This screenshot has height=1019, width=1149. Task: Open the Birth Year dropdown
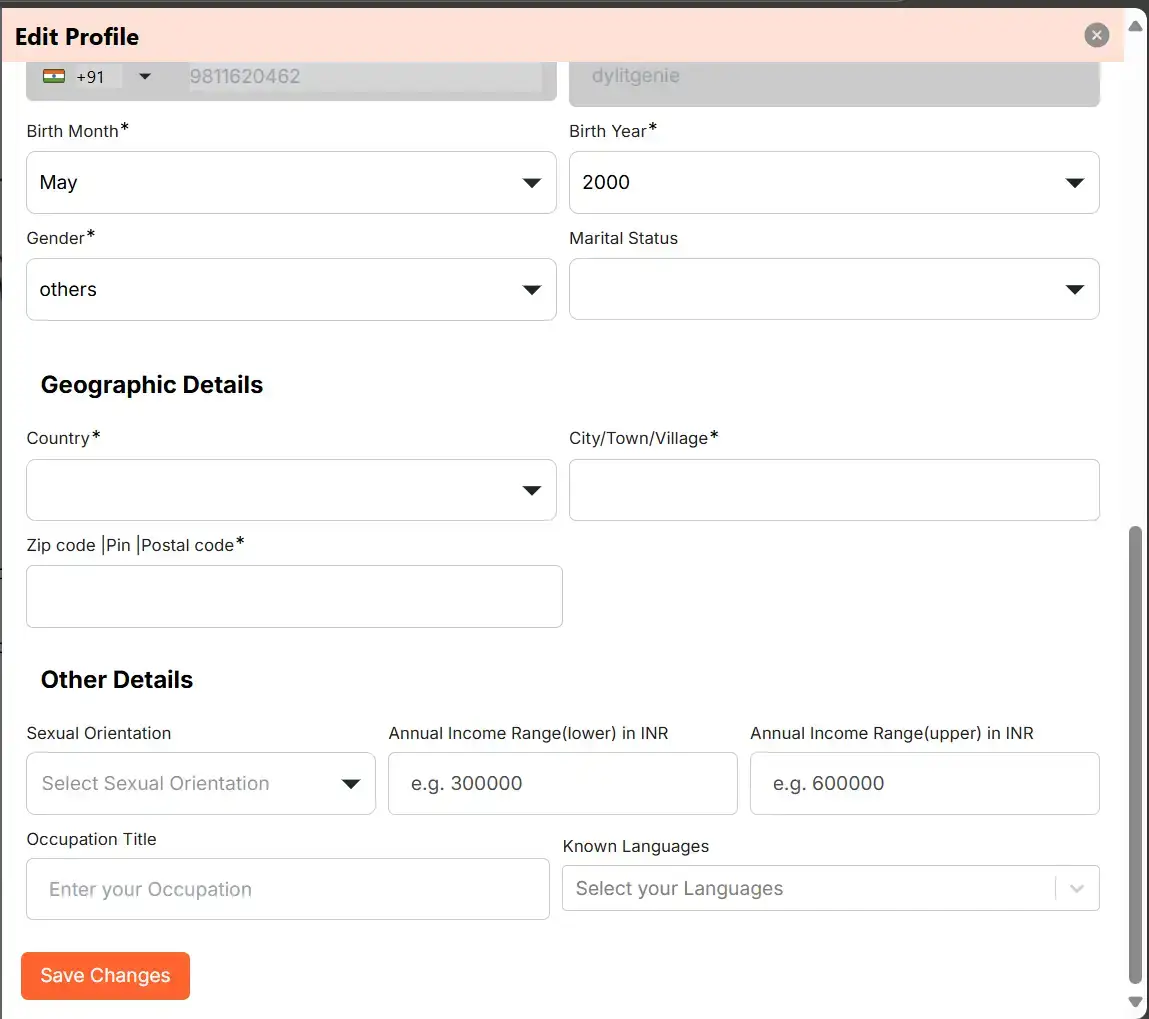coord(834,183)
